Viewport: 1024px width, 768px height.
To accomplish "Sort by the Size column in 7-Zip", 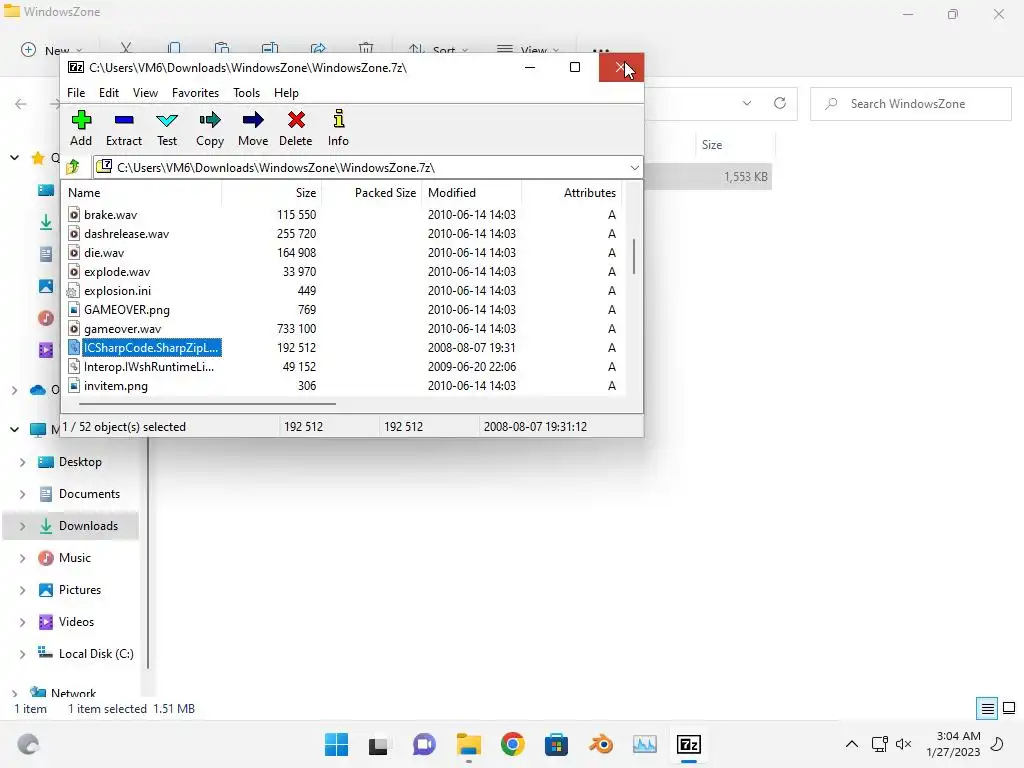I will click(x=272, y=193).
